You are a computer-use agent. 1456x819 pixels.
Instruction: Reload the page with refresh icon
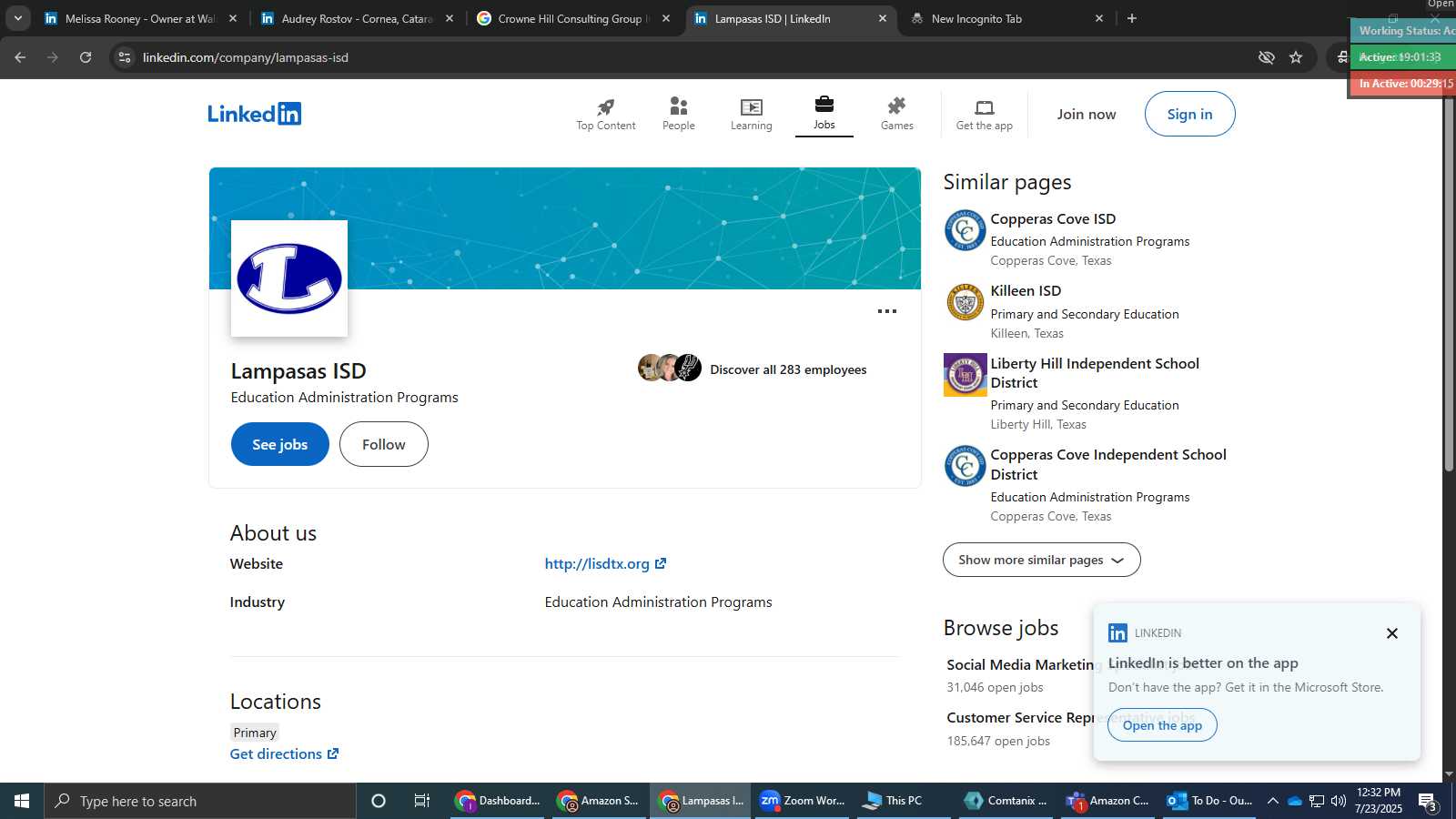click(x=86, y=57)
